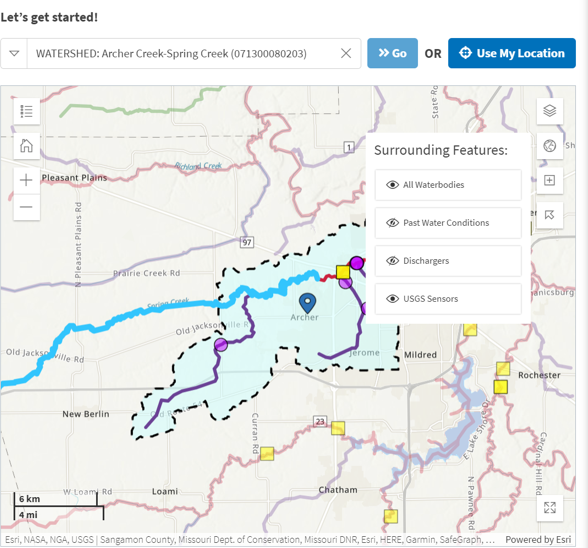Screen dimensions: 588x548
Task: Toggle Dischargers visibility
Action: point(448,261)
